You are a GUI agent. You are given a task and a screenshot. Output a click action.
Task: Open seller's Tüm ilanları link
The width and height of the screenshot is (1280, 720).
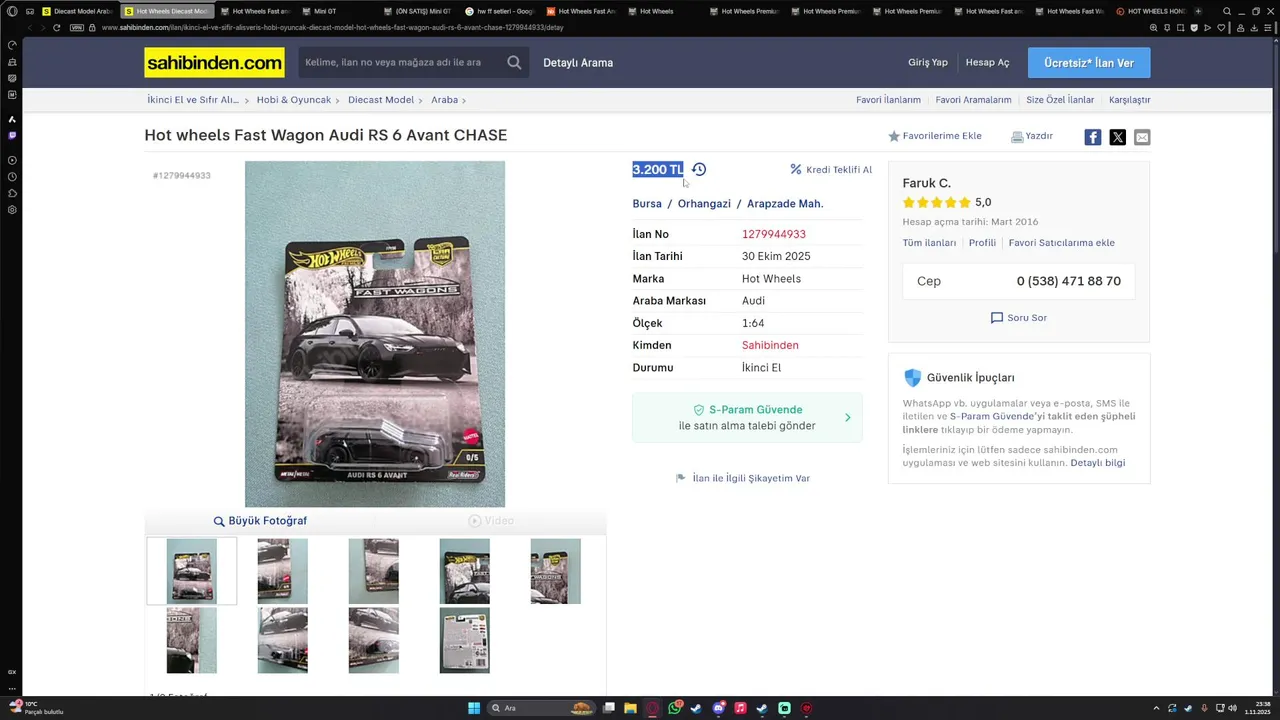click(x=929, y=243)
